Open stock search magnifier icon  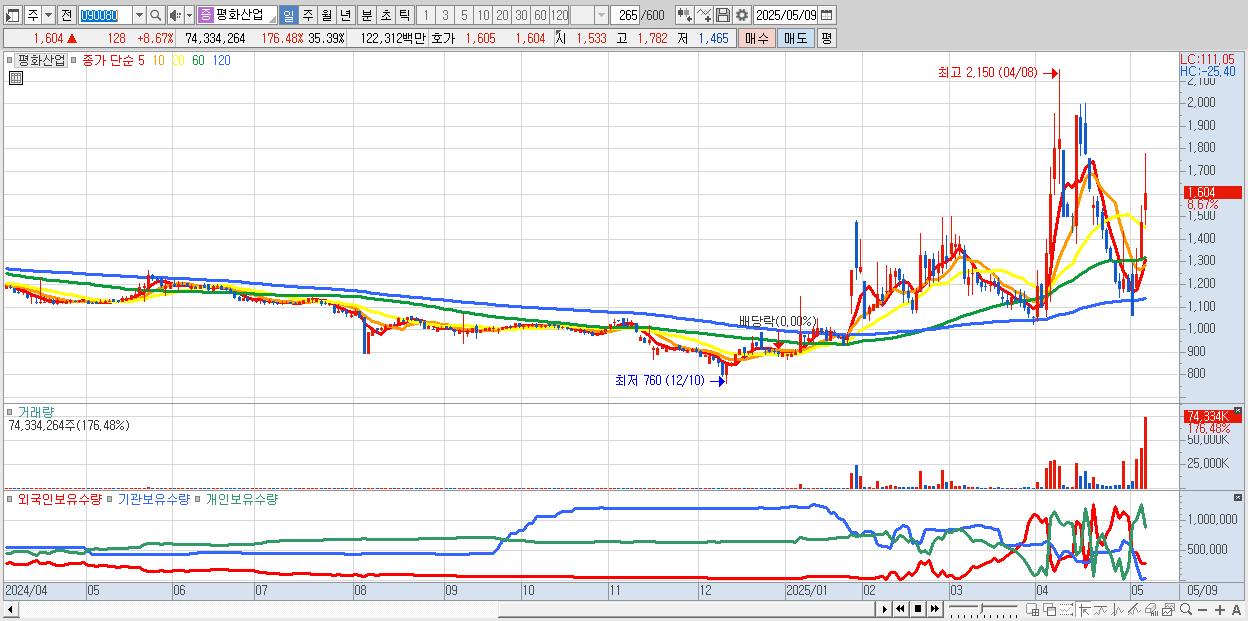[155, 15]
